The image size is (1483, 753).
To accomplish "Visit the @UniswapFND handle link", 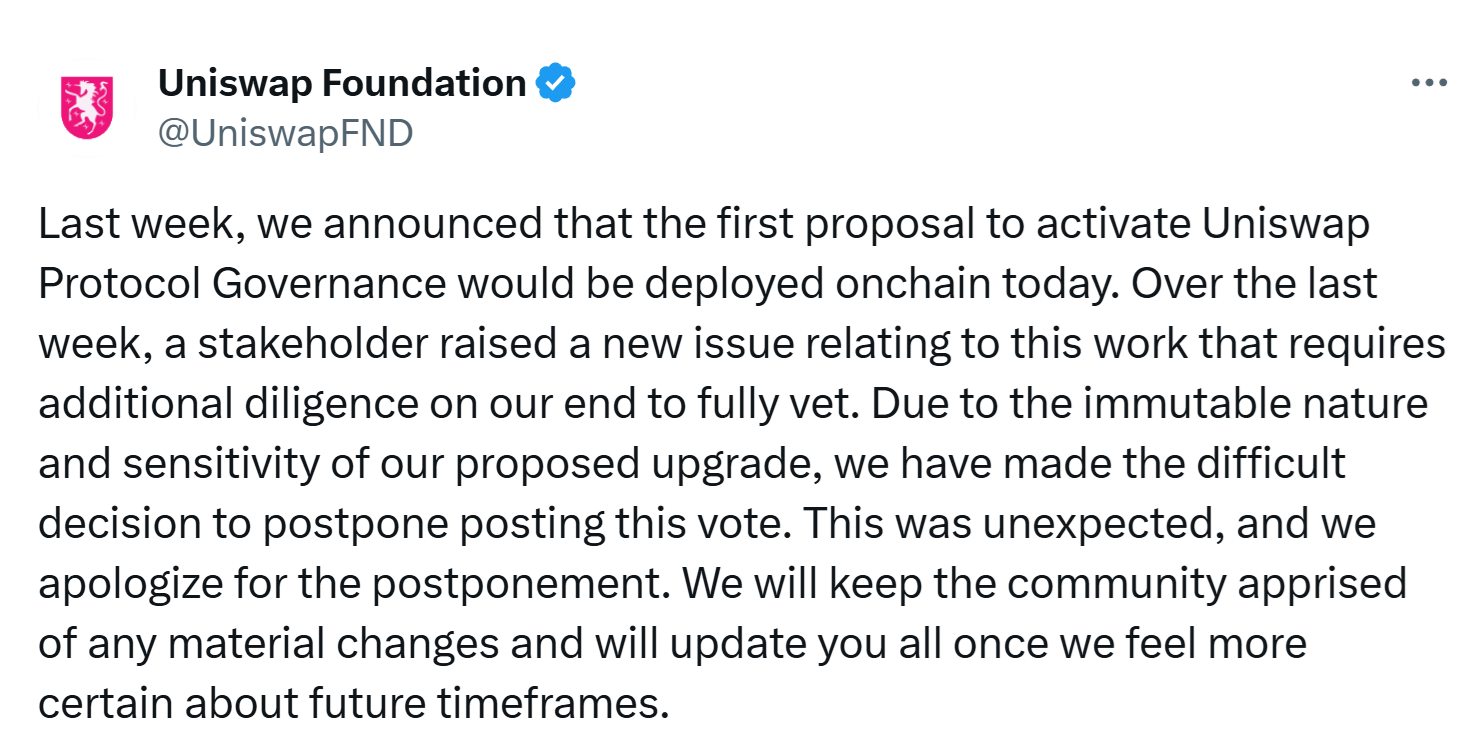I will tap(285, 133).
